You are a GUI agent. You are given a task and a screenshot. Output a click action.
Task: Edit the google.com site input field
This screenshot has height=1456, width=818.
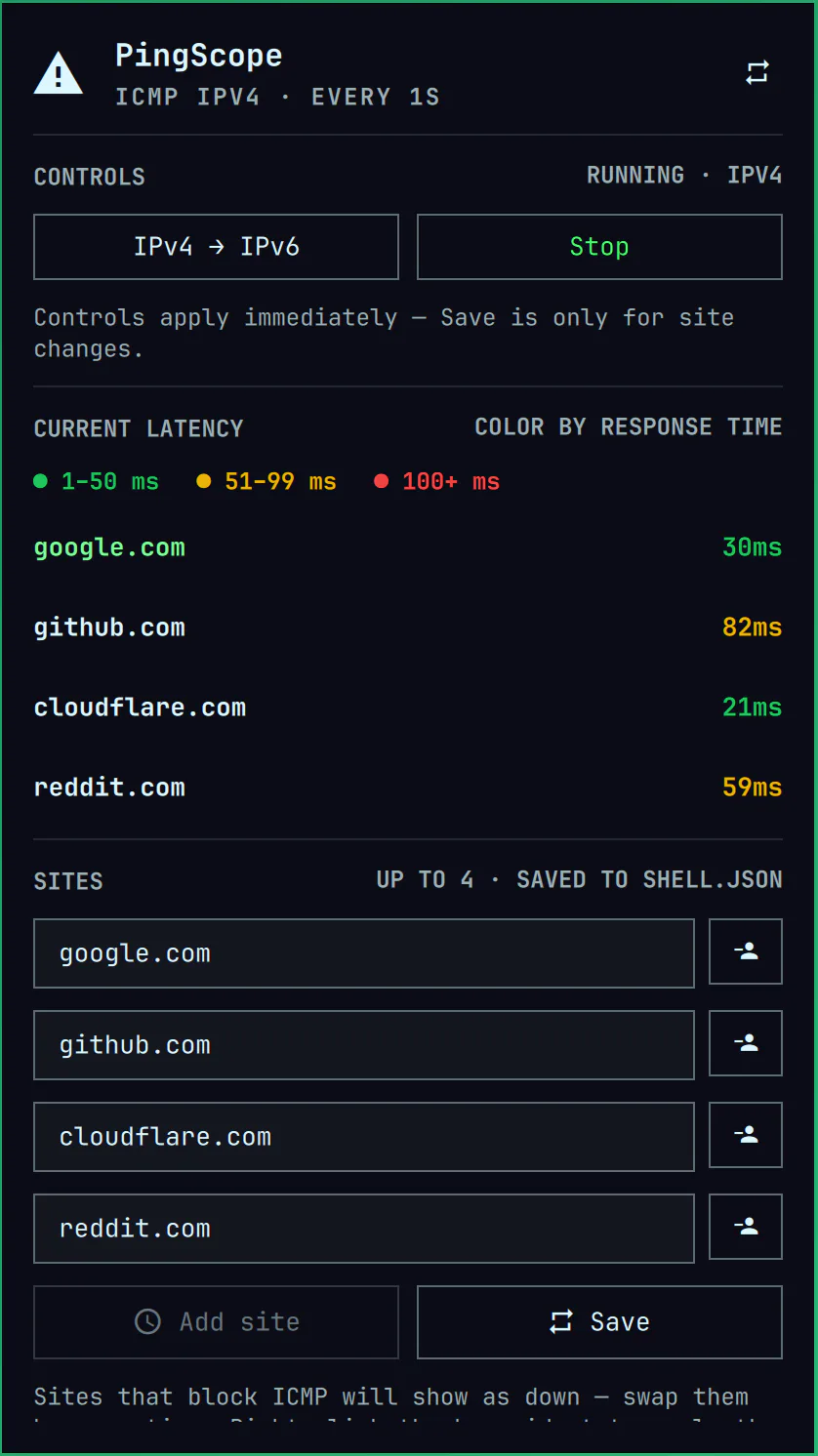tap(364, 953)
